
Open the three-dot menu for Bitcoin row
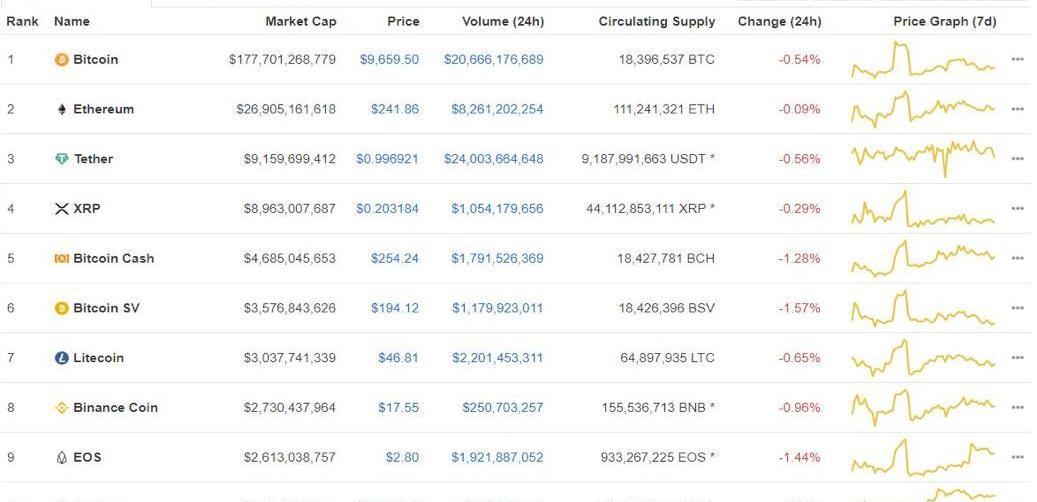pos(1017,60)
